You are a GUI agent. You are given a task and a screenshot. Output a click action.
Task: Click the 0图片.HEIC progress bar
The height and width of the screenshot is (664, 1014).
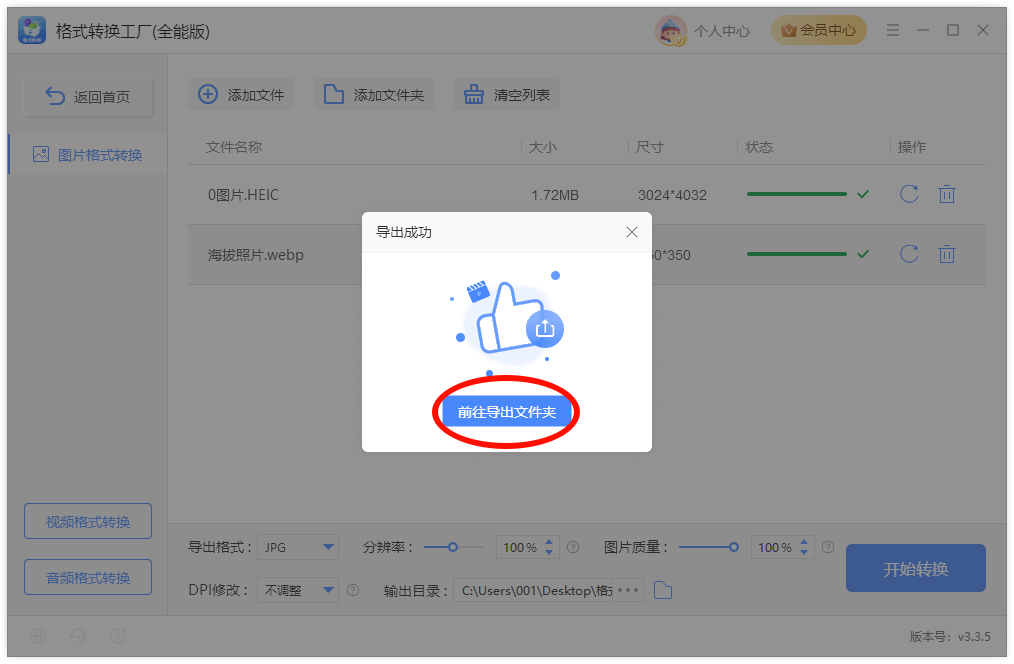pyautogui.click(x=797, y=194)
